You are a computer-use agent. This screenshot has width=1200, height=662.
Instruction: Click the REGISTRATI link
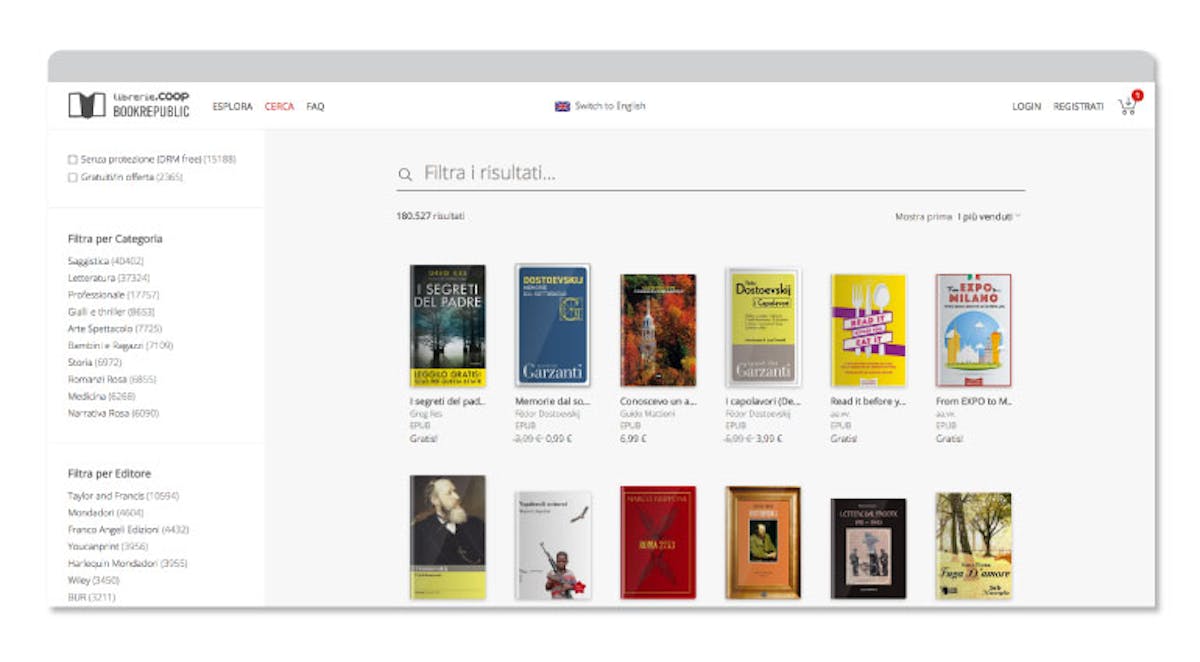[1078, 106]
